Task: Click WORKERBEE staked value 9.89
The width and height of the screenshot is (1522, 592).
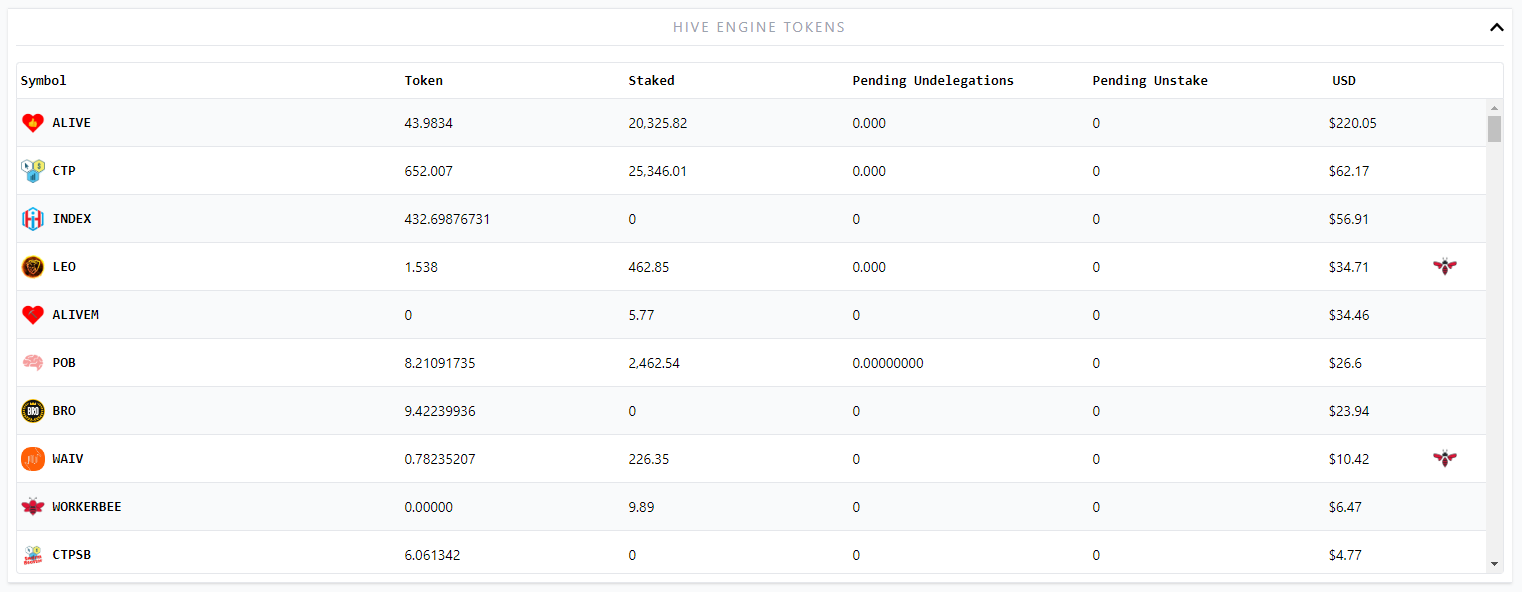Action: point(642,507)
